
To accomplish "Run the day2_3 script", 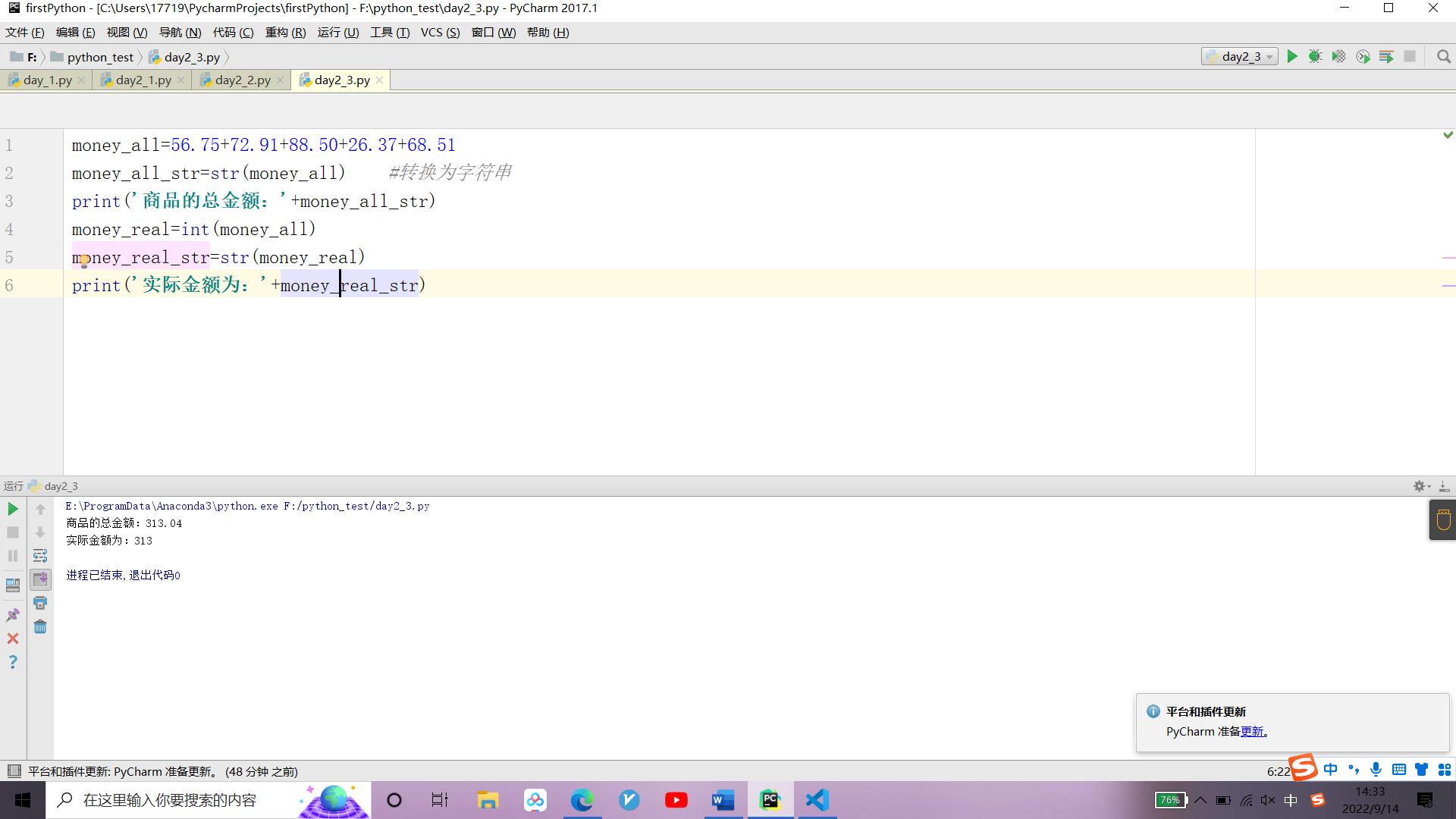I will click(1293, 56).
